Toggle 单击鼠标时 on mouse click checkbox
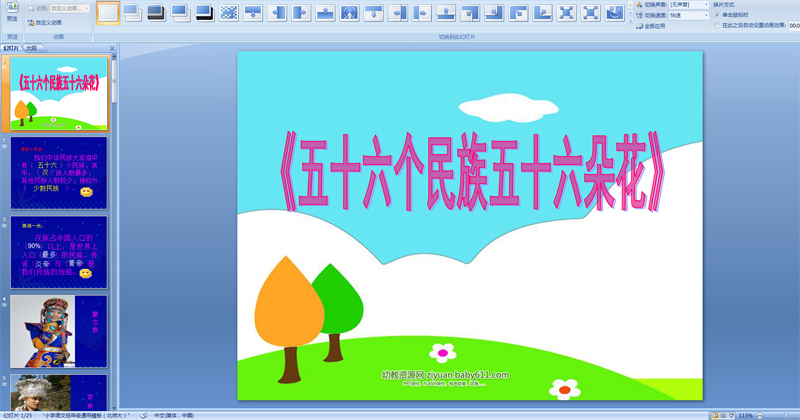Screen dimensions: 800x420 pos(717,15)
